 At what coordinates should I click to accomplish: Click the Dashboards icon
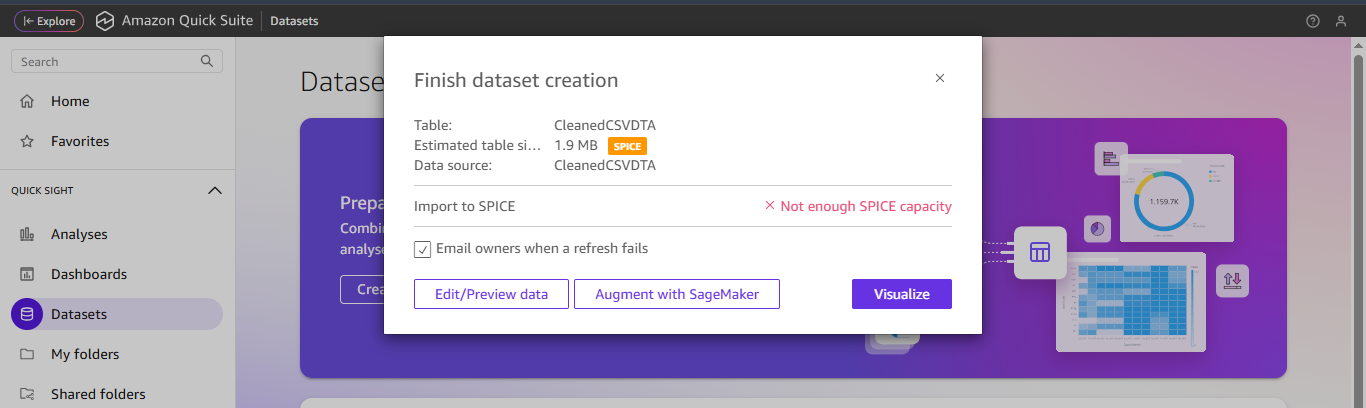[28, 274]
